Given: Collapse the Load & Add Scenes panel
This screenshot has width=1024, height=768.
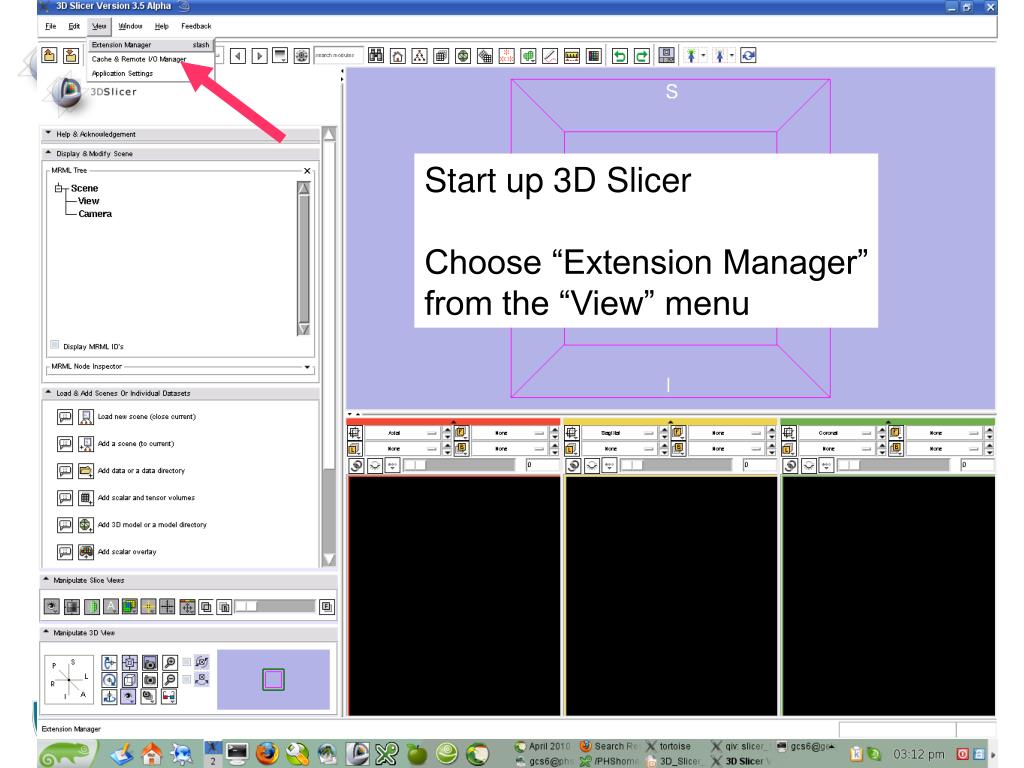Looking at the screenshot, I should click(x=48, y=392).
